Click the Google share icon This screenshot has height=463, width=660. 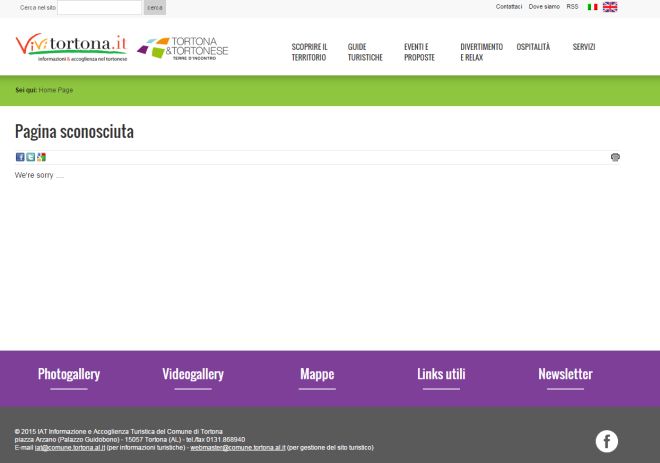pyautogui.click(x=41, y=157)
